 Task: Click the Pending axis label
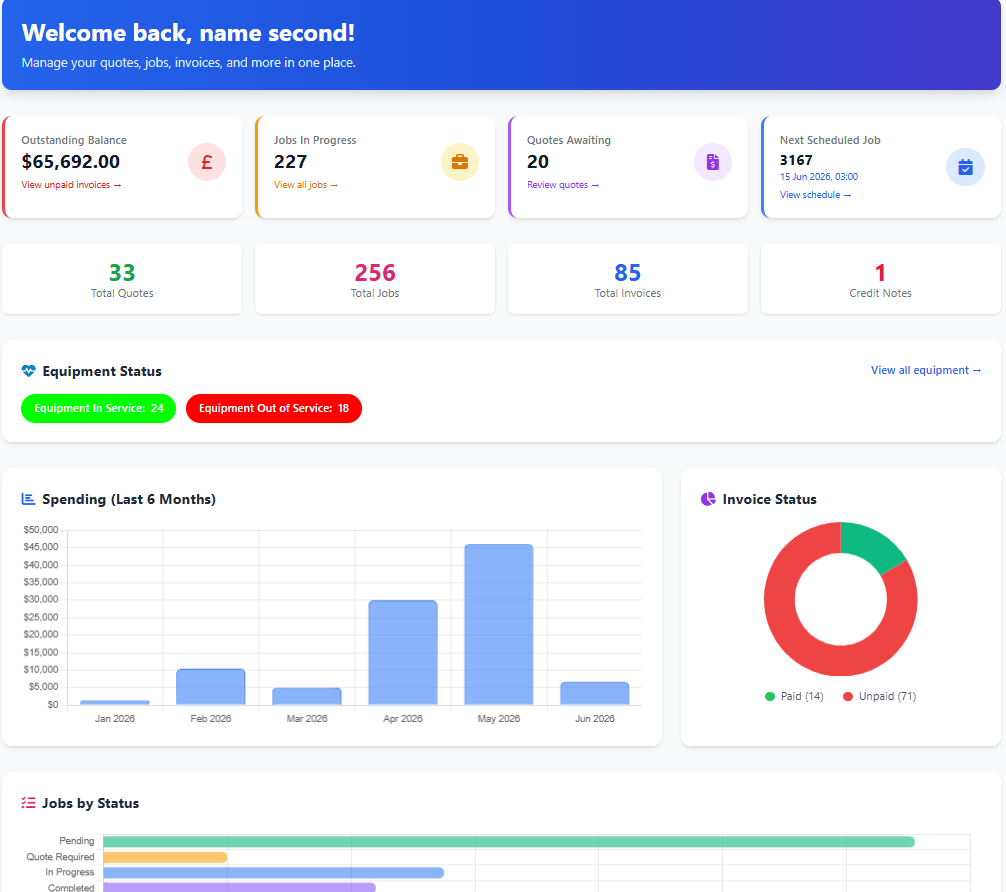coord(76,841)
